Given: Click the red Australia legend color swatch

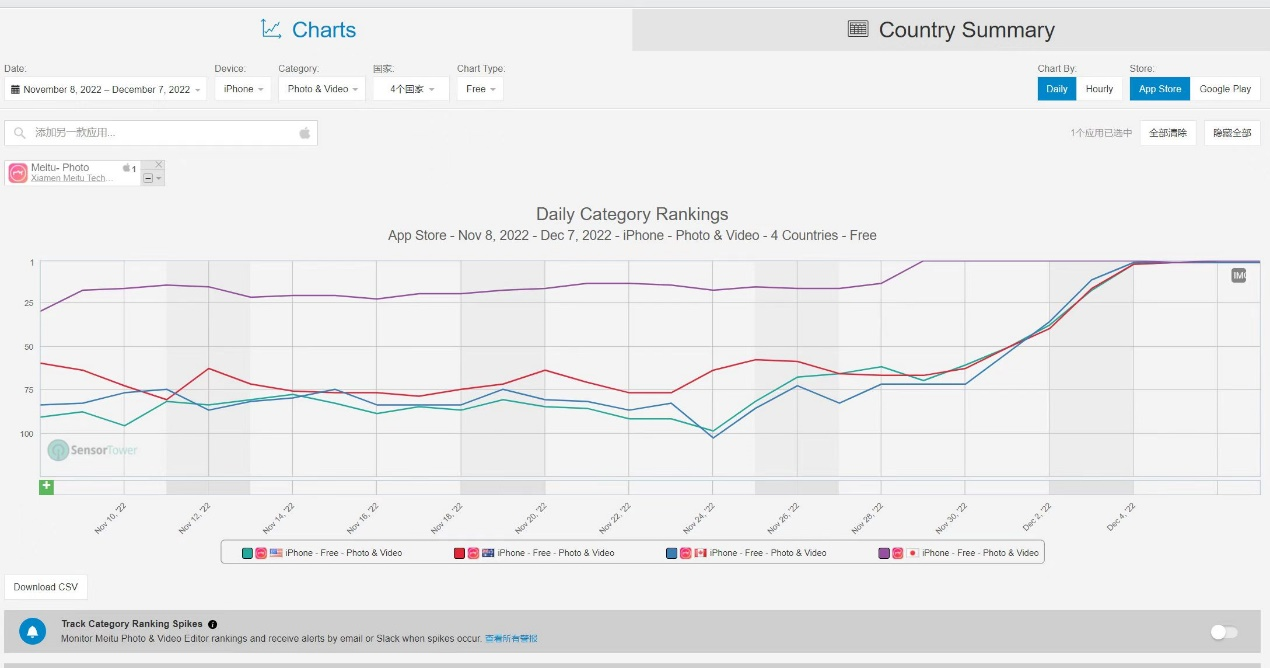Looking at the screenshot, I should tap(460, 553).
